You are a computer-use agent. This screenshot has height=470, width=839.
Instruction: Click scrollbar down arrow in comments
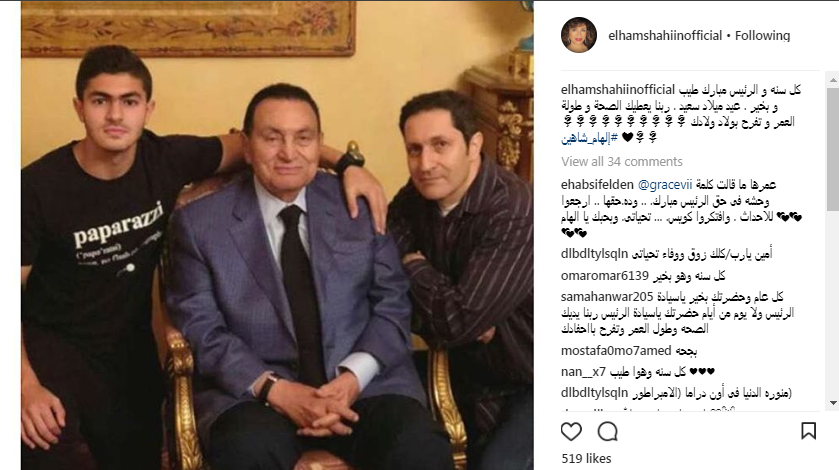point(833,403)
